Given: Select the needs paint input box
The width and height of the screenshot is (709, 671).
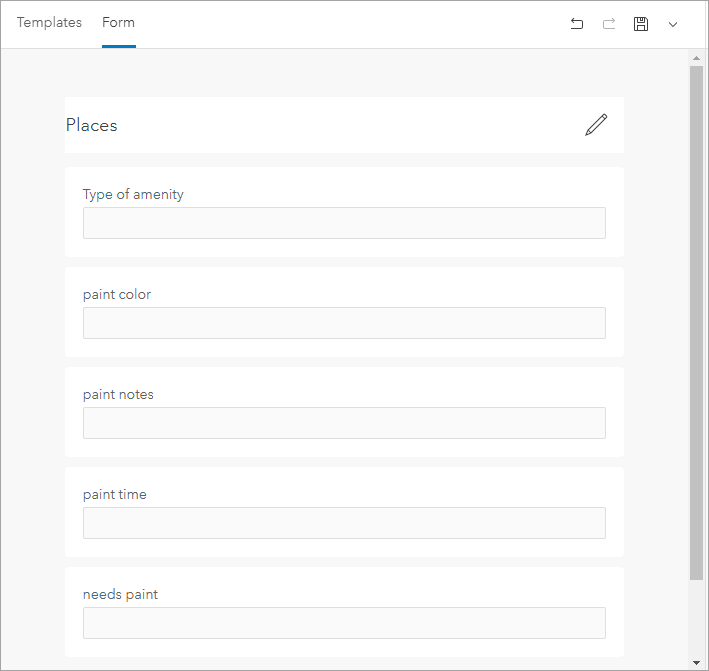Looking at the screenshot, I should coord(344,623).
